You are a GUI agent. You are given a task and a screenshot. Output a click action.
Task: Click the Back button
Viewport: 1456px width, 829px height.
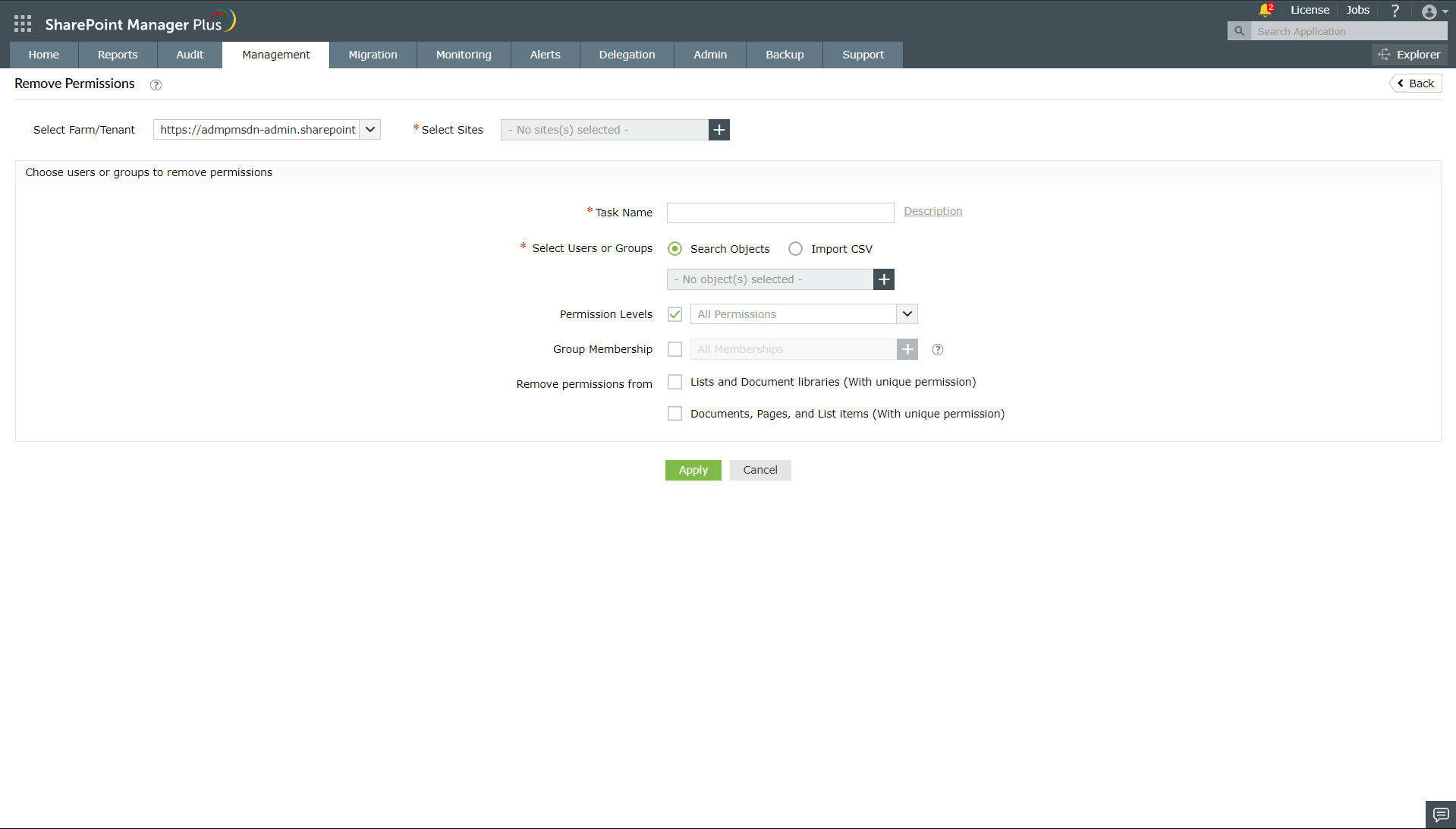pyautogui.click(x=1416, y=84)
